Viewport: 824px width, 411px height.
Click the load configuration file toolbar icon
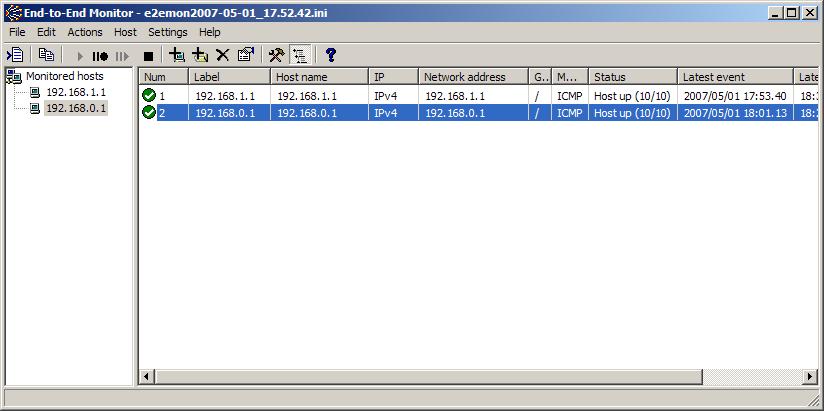click(15, 55)
